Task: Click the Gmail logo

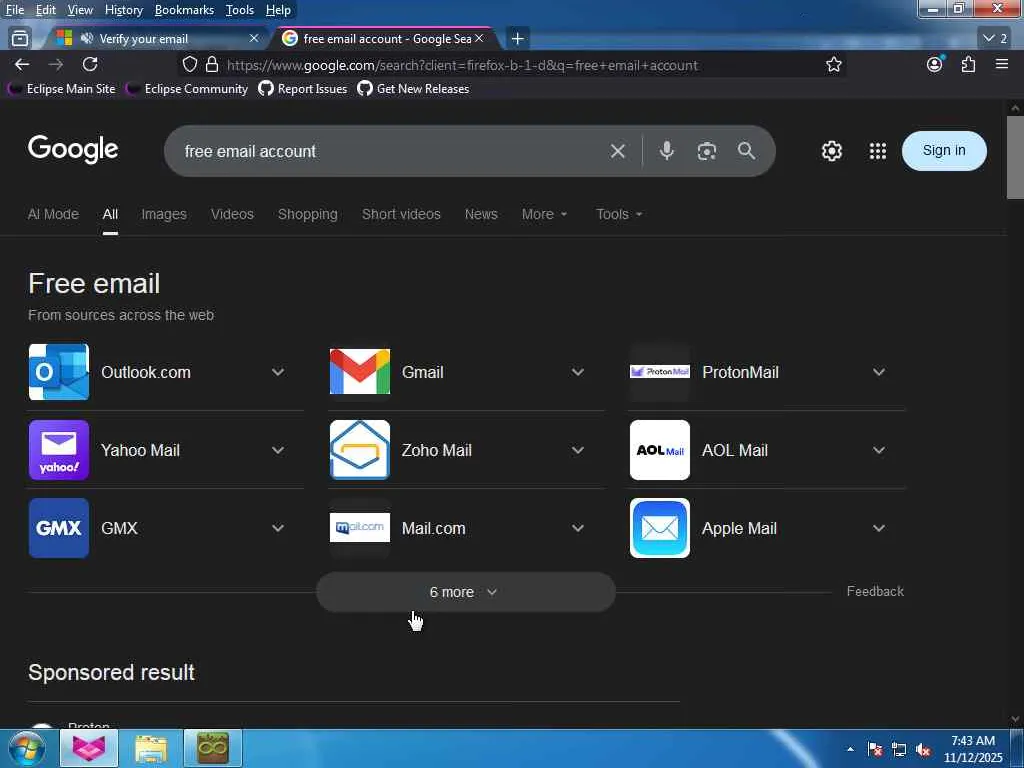Action: (360, 372)
